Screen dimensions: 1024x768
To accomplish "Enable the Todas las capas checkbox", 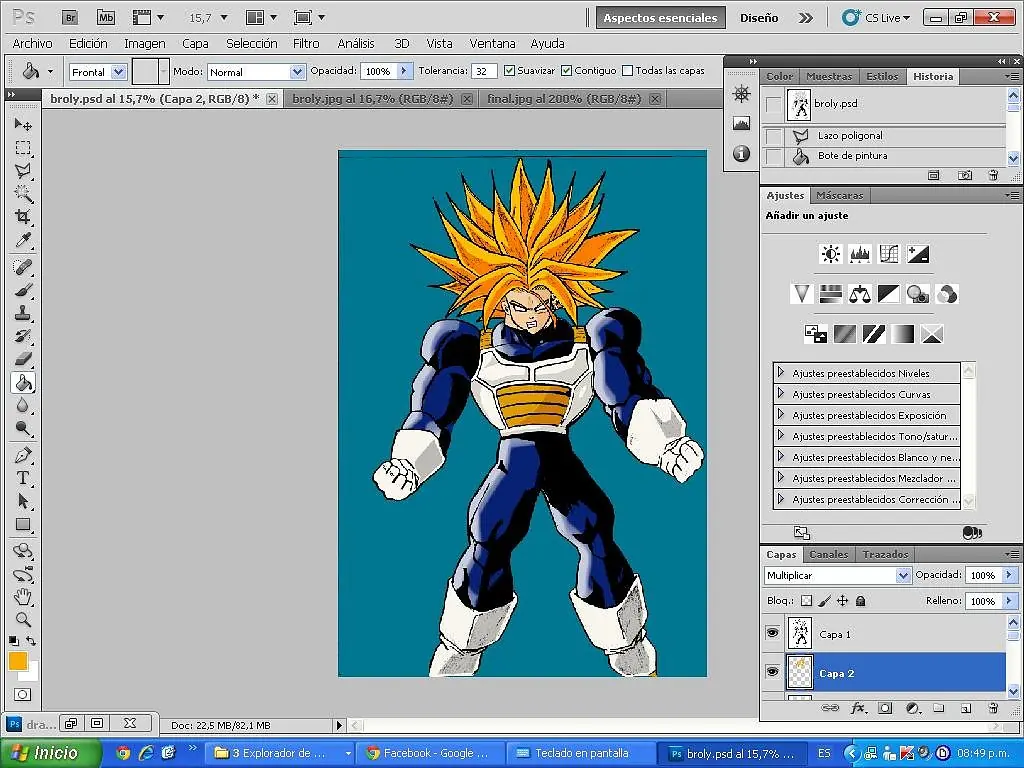I will pos(628,71).
